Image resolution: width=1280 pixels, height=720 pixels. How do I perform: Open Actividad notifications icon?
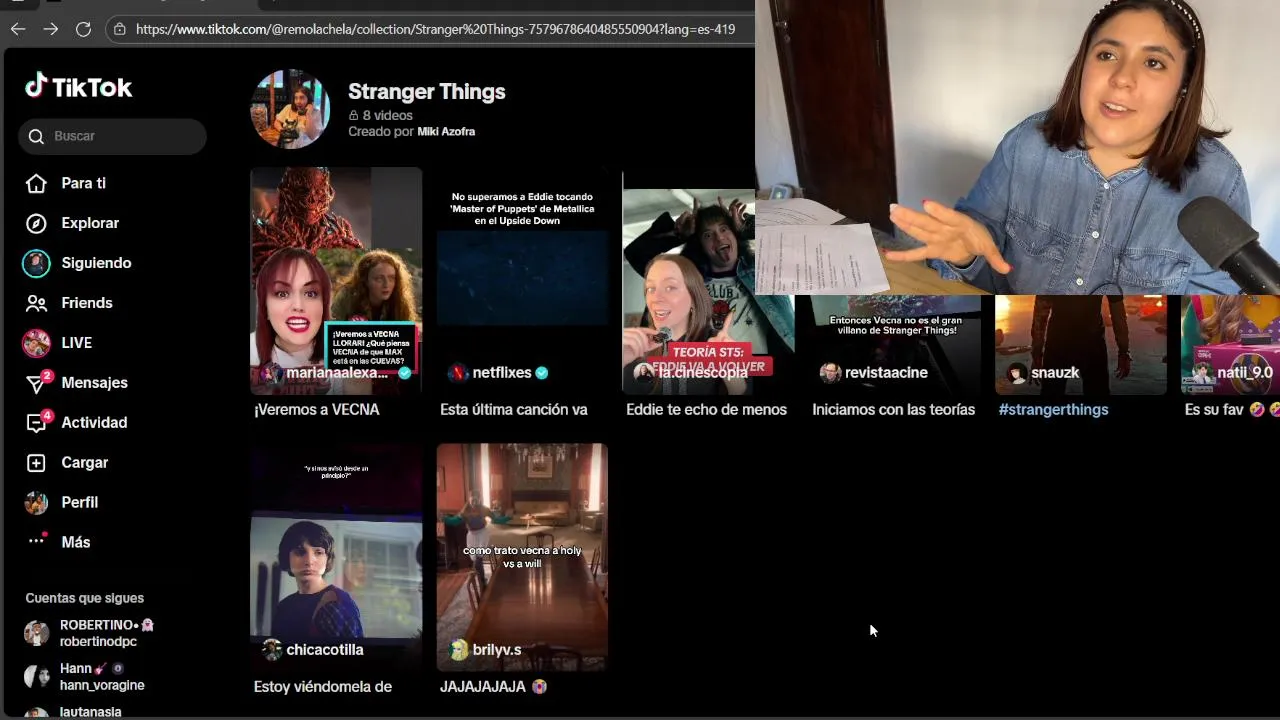click(37, 423)
